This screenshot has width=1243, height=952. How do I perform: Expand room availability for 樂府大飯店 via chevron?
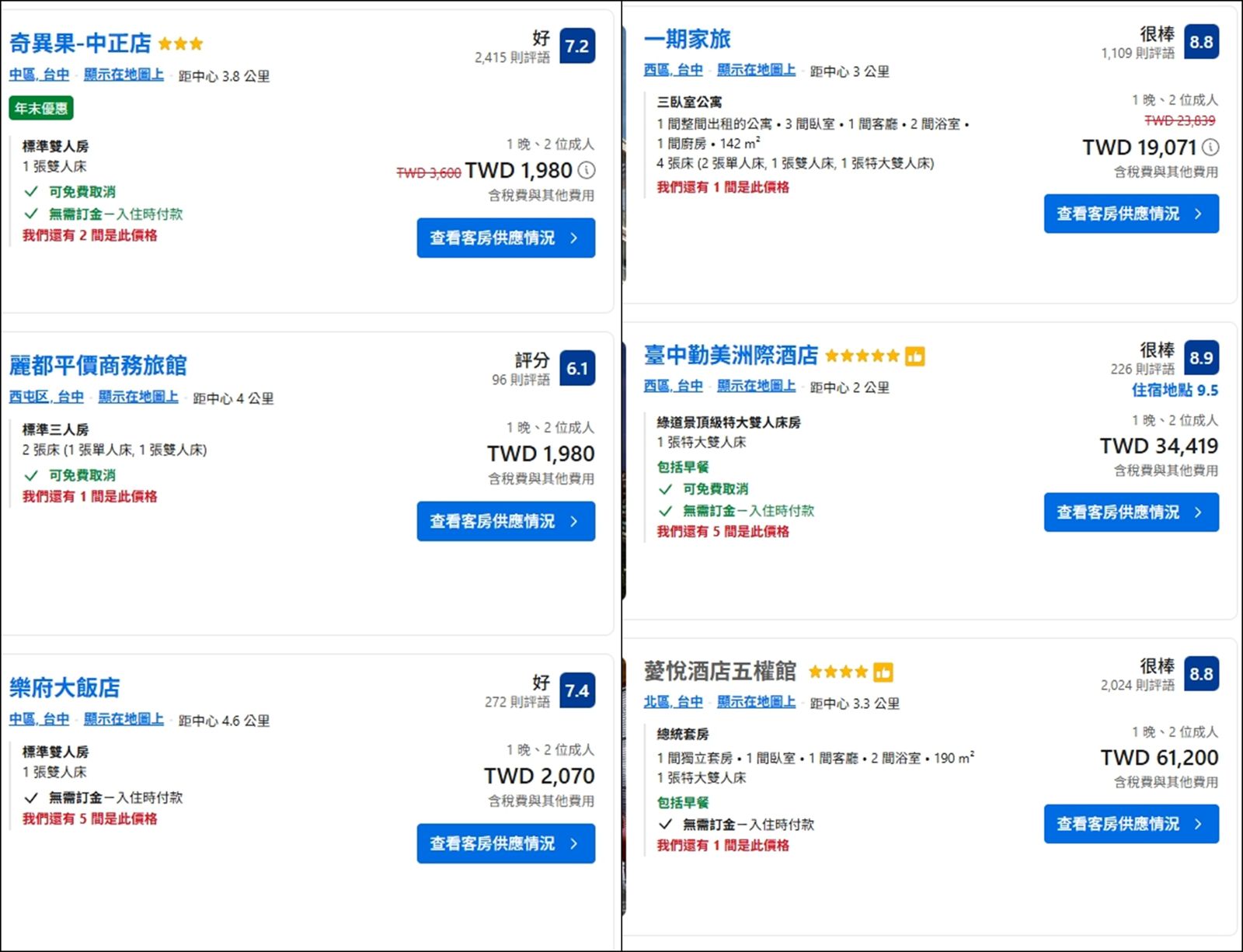click(x=574, y=843)
